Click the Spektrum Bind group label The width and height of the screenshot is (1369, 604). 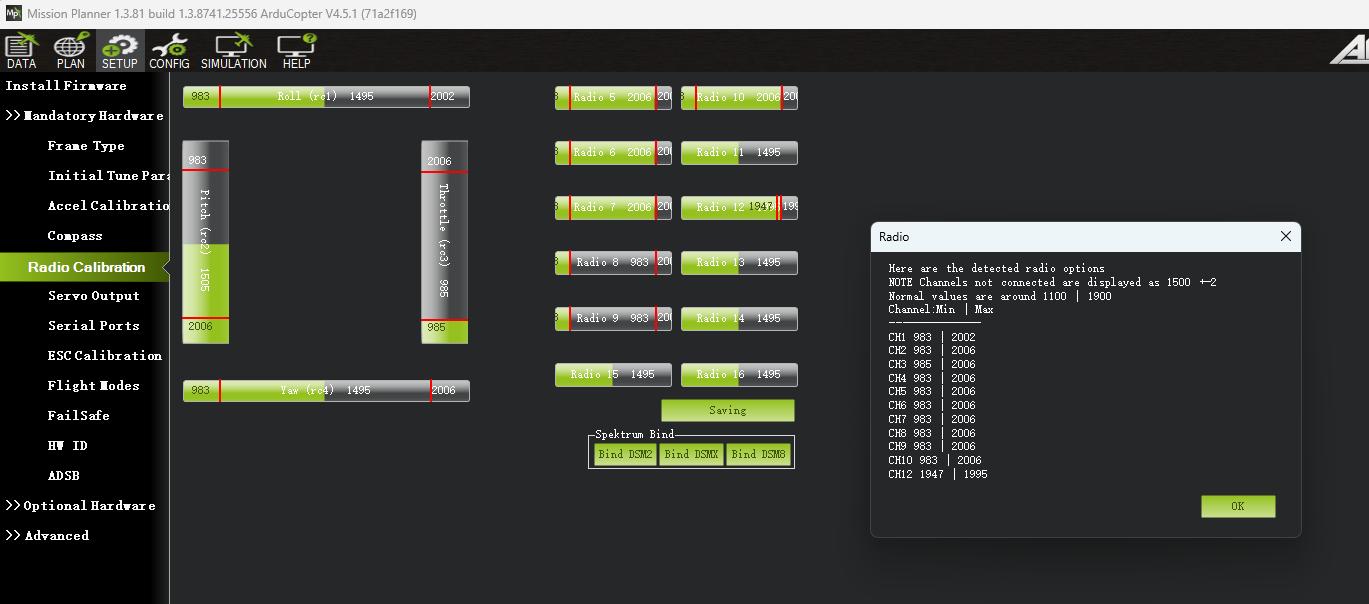click(x=634, y=434)
